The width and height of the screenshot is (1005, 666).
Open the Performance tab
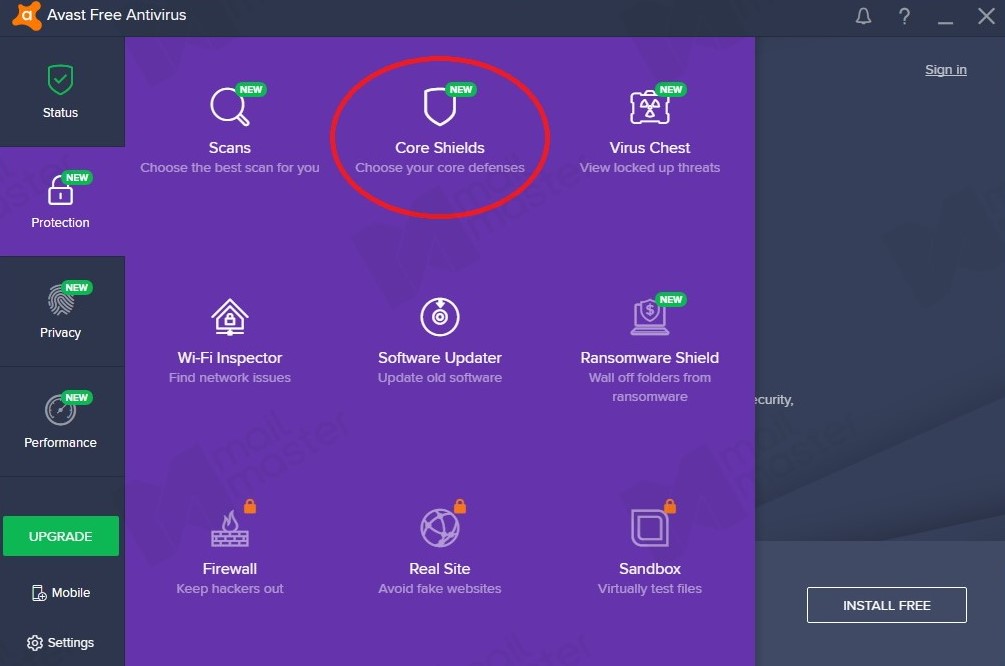click(62, 422)
